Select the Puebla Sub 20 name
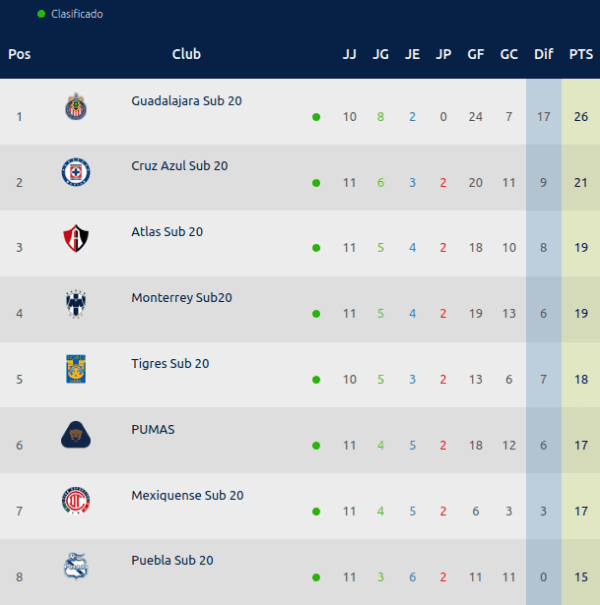This screenshot has height=605, width=600. point(172,561)
